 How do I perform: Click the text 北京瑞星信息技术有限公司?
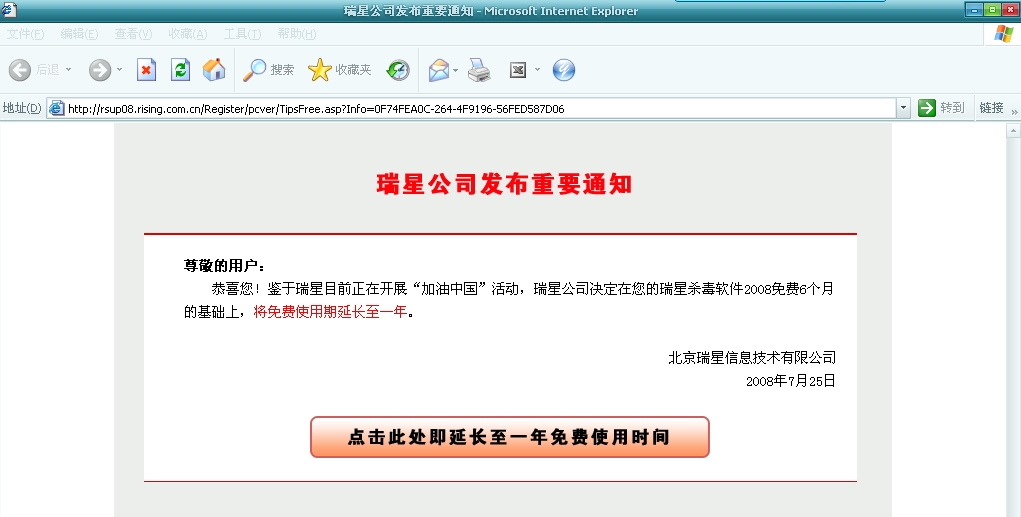point(752,357)
